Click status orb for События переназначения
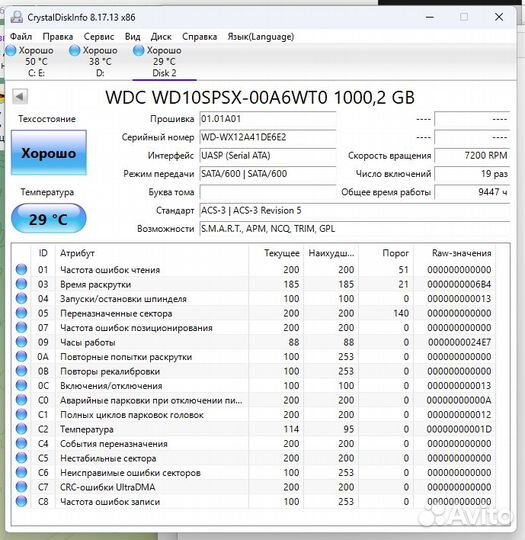 [x=21, y=443]
